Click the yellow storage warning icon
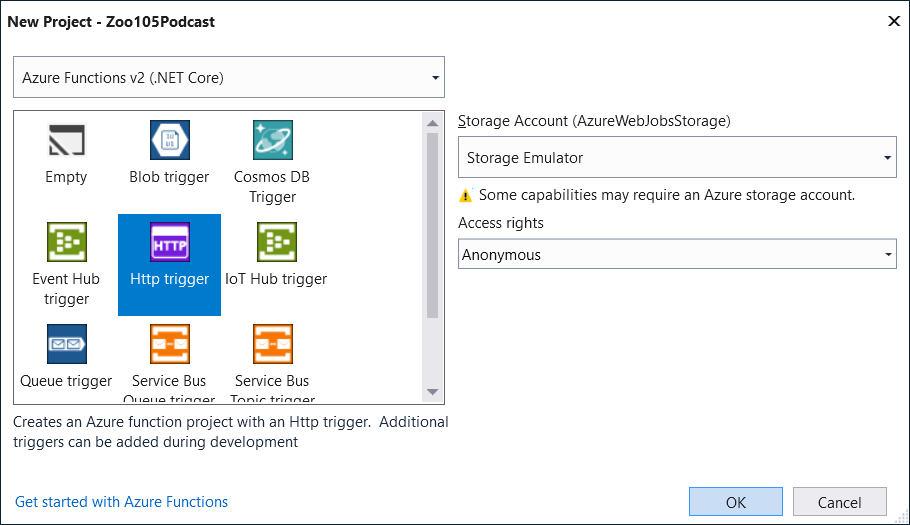Viewport: 910px width, 525px height. tap(465, 195)
